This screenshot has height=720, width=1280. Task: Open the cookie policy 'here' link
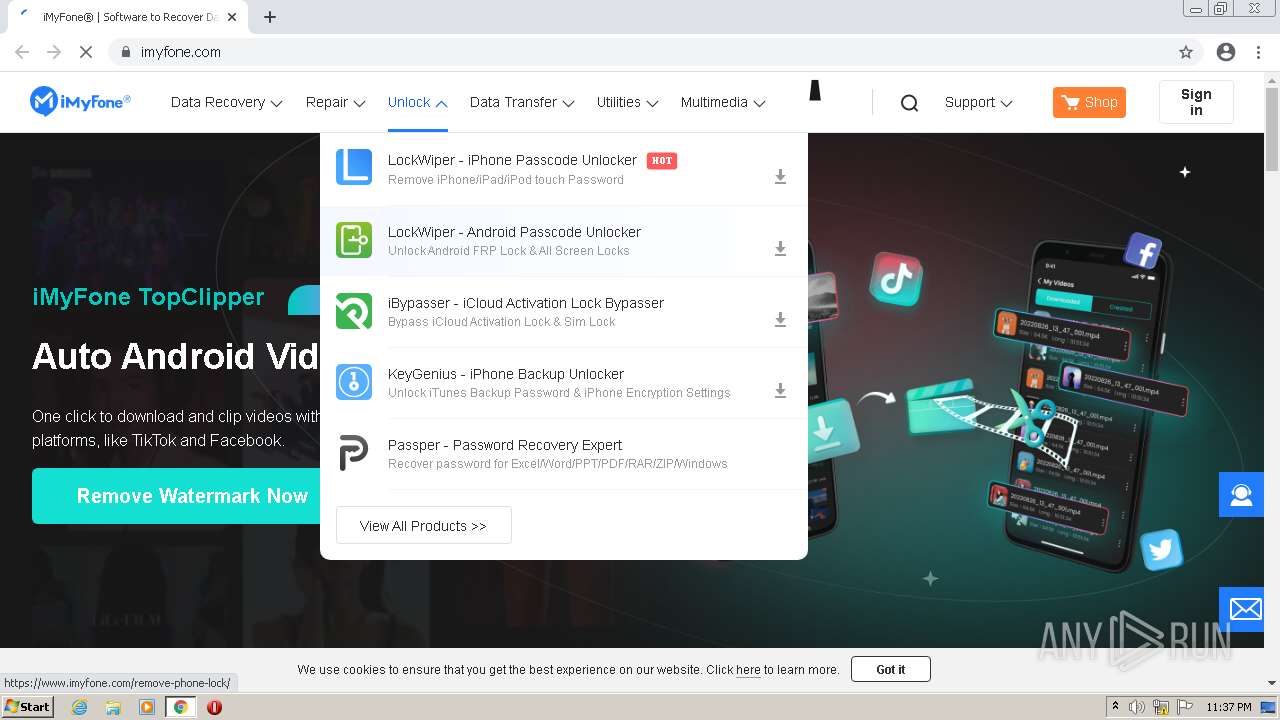pos(748,670)
